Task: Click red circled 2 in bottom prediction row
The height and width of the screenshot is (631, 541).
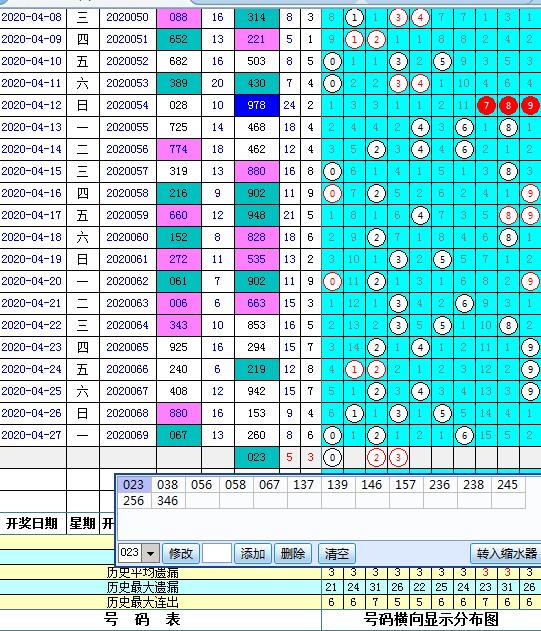Action: [376, 458]
